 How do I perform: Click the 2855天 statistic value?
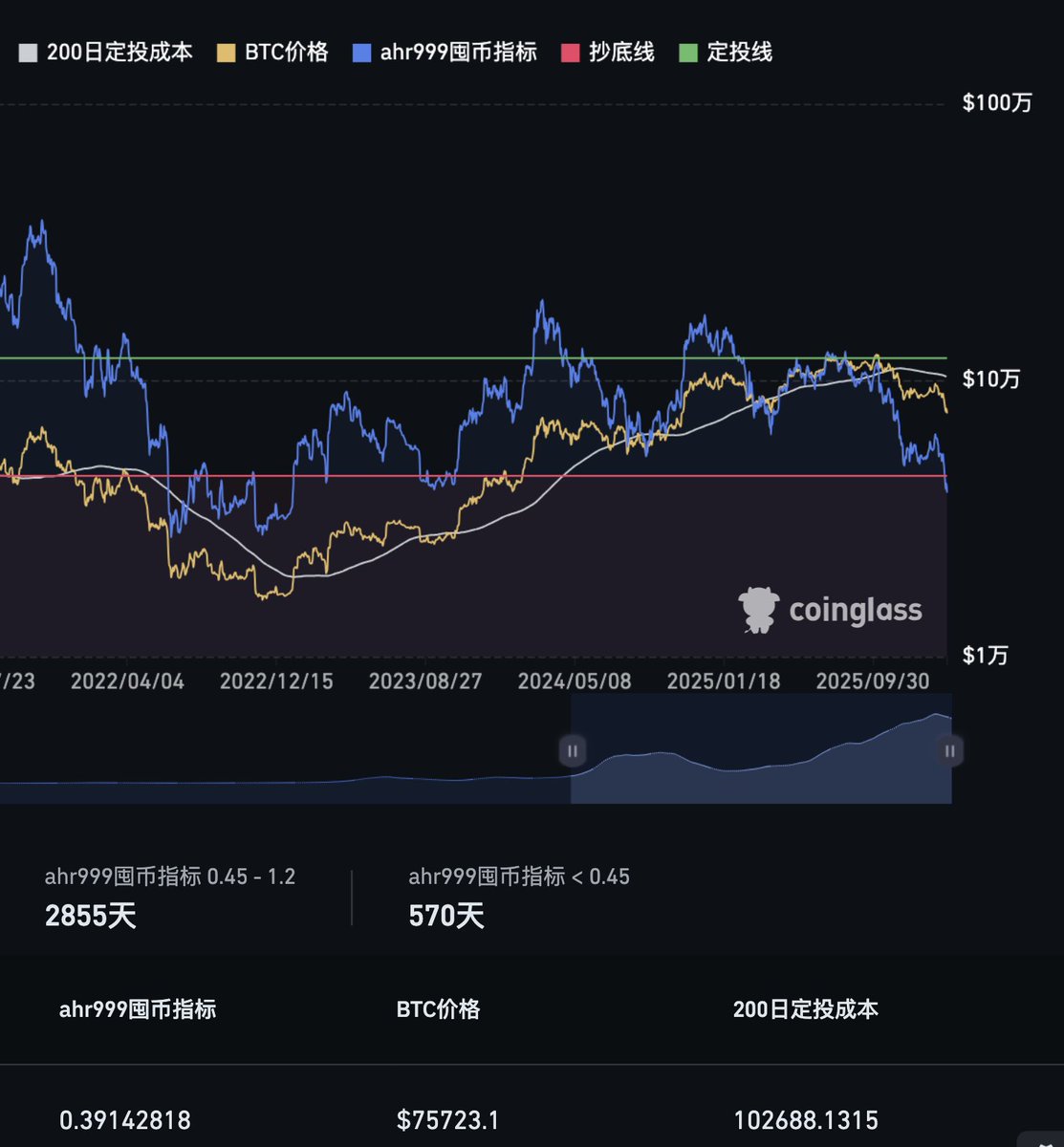point(91,915)
